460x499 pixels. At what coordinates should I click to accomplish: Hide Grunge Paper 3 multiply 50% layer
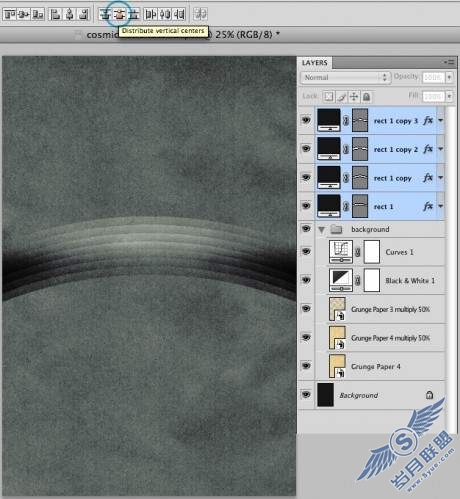click(306, 309)
